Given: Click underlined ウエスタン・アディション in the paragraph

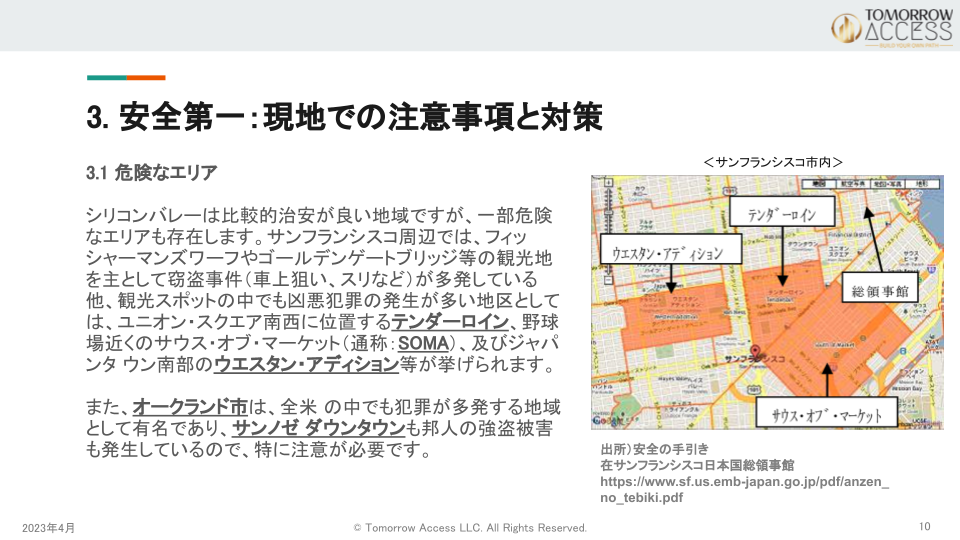Looking at the screenshot, I should tap(306, 364).
